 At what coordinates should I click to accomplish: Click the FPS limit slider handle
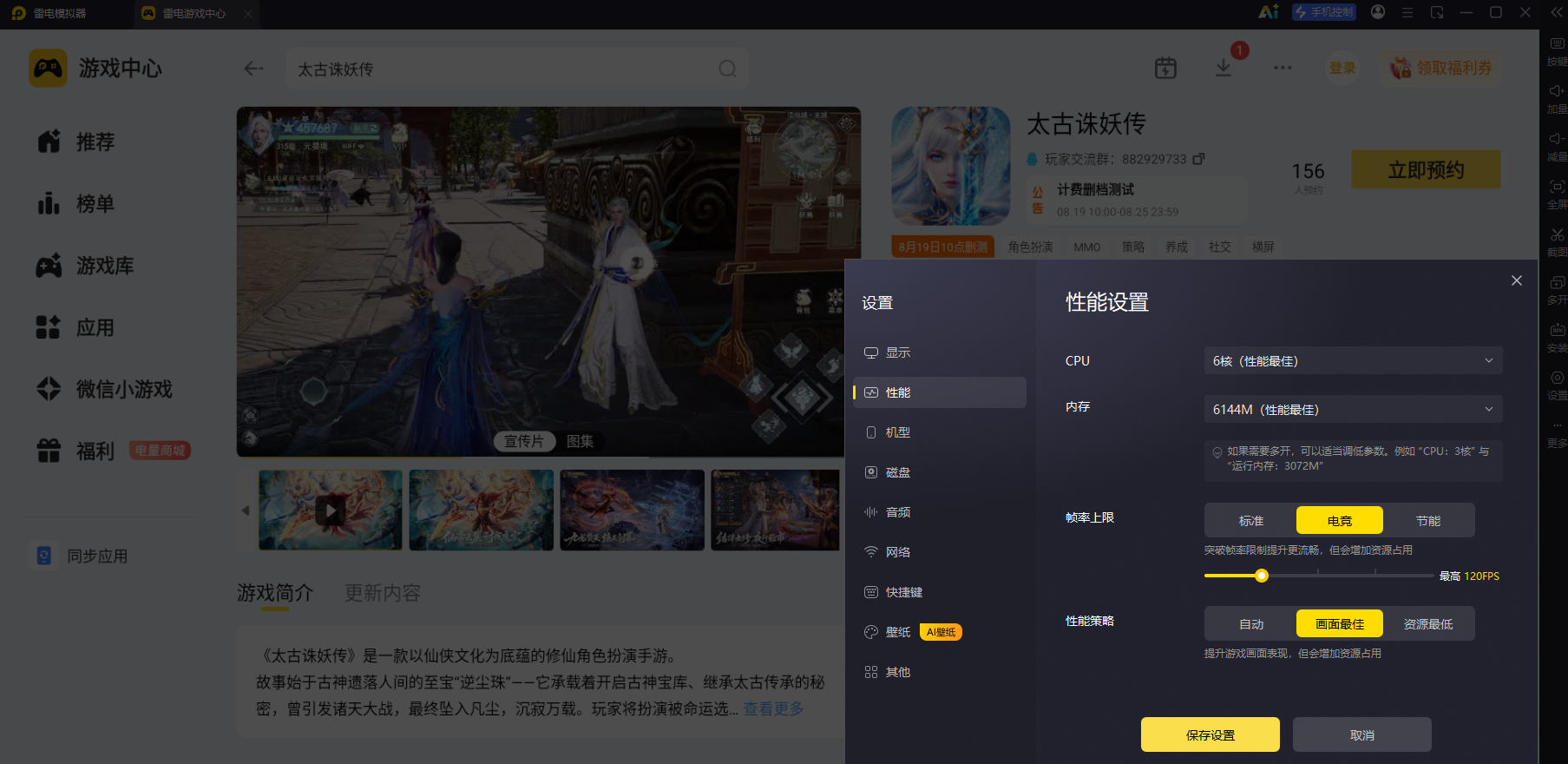1262,576
